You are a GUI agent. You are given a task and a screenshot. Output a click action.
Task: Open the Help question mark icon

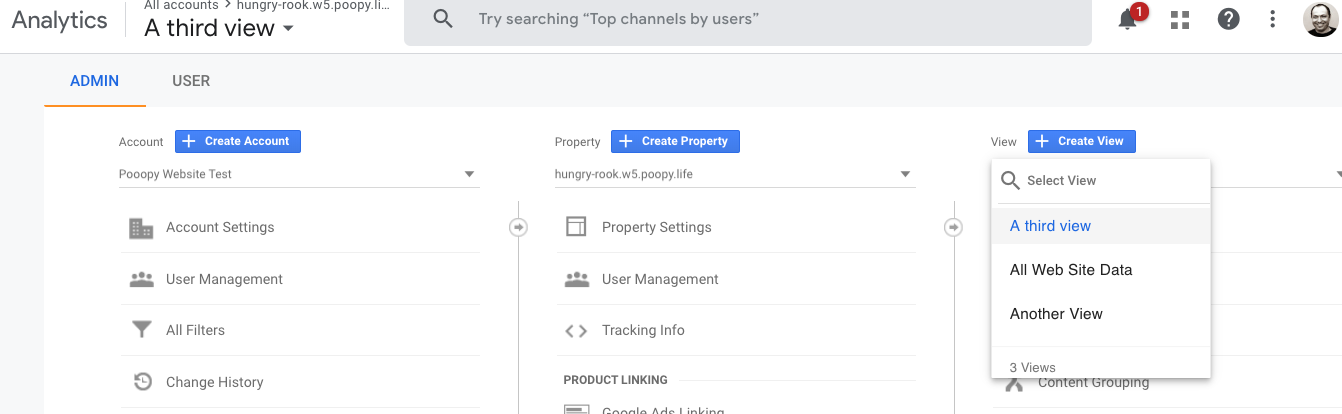point(1228,19)
